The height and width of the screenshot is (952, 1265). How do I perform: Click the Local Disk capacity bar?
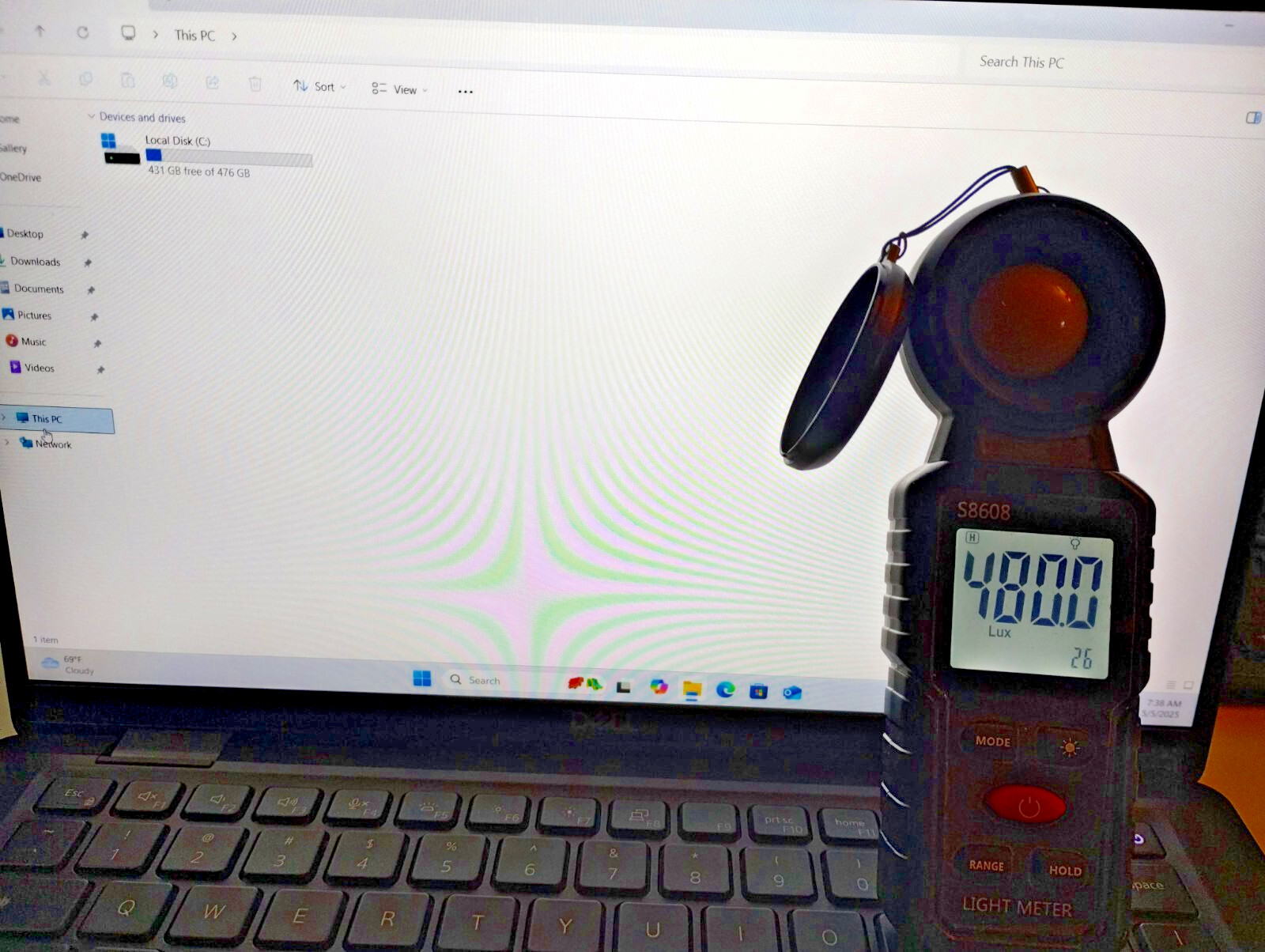tap(228, 157)
